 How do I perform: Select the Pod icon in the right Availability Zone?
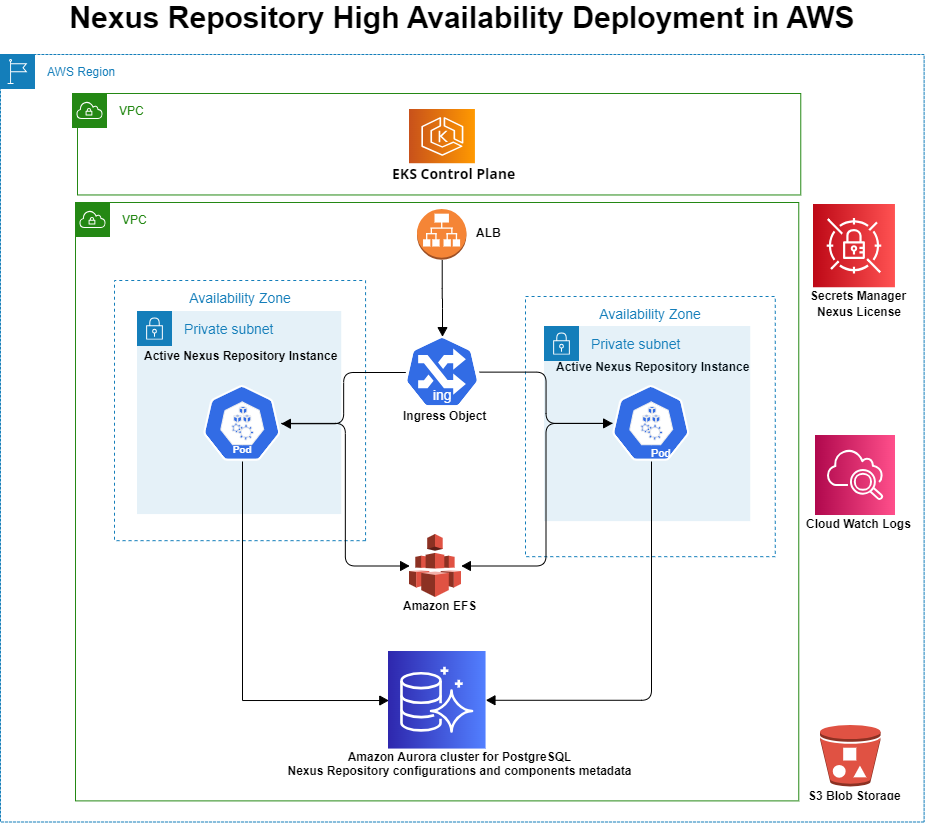(x=651, y=423)
